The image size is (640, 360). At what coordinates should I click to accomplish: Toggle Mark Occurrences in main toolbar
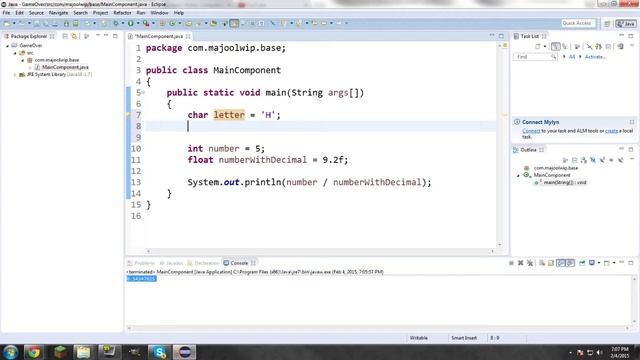pos(234,23)
